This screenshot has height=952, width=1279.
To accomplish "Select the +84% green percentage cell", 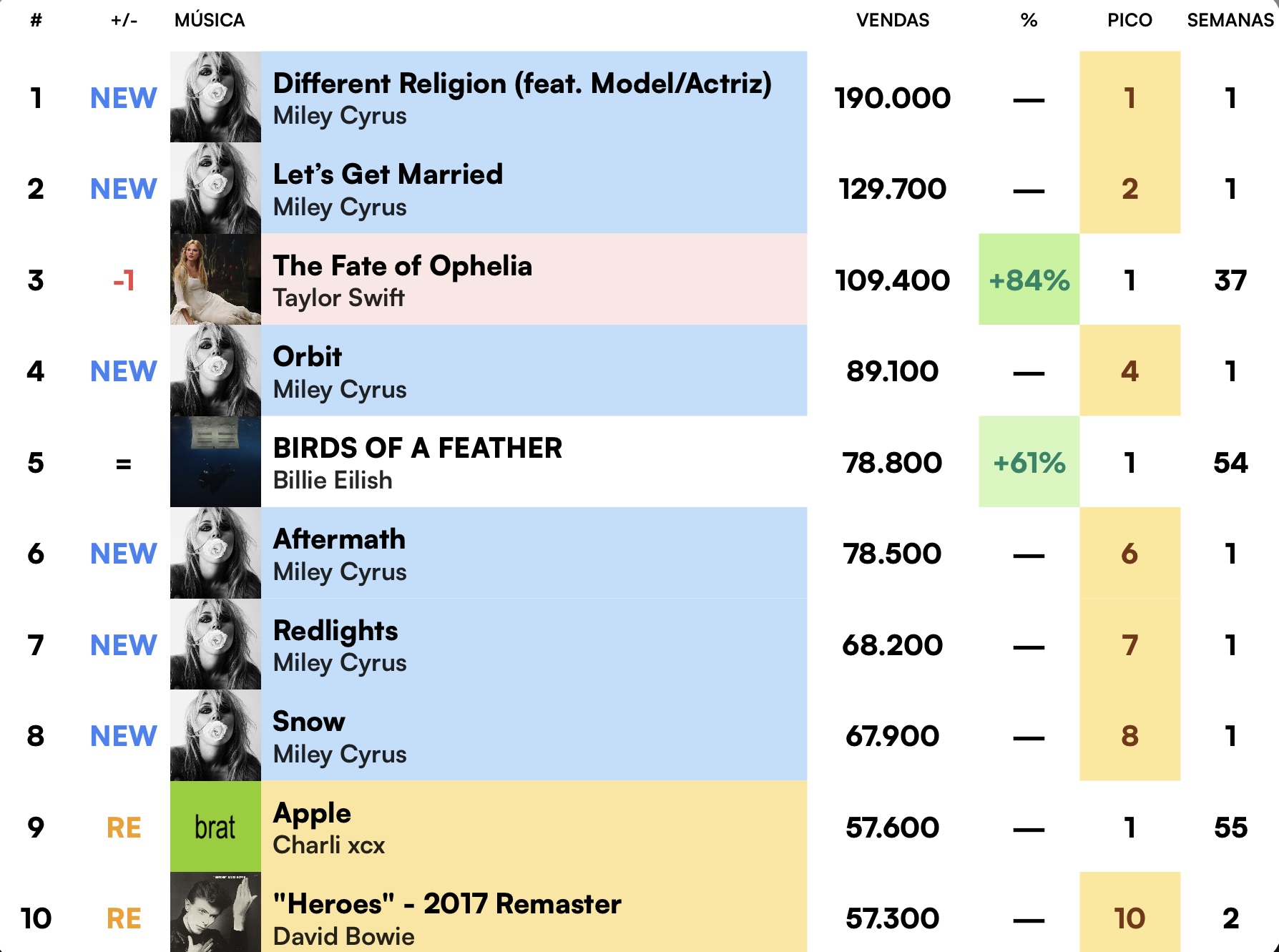I will (x=1029, y=279).
